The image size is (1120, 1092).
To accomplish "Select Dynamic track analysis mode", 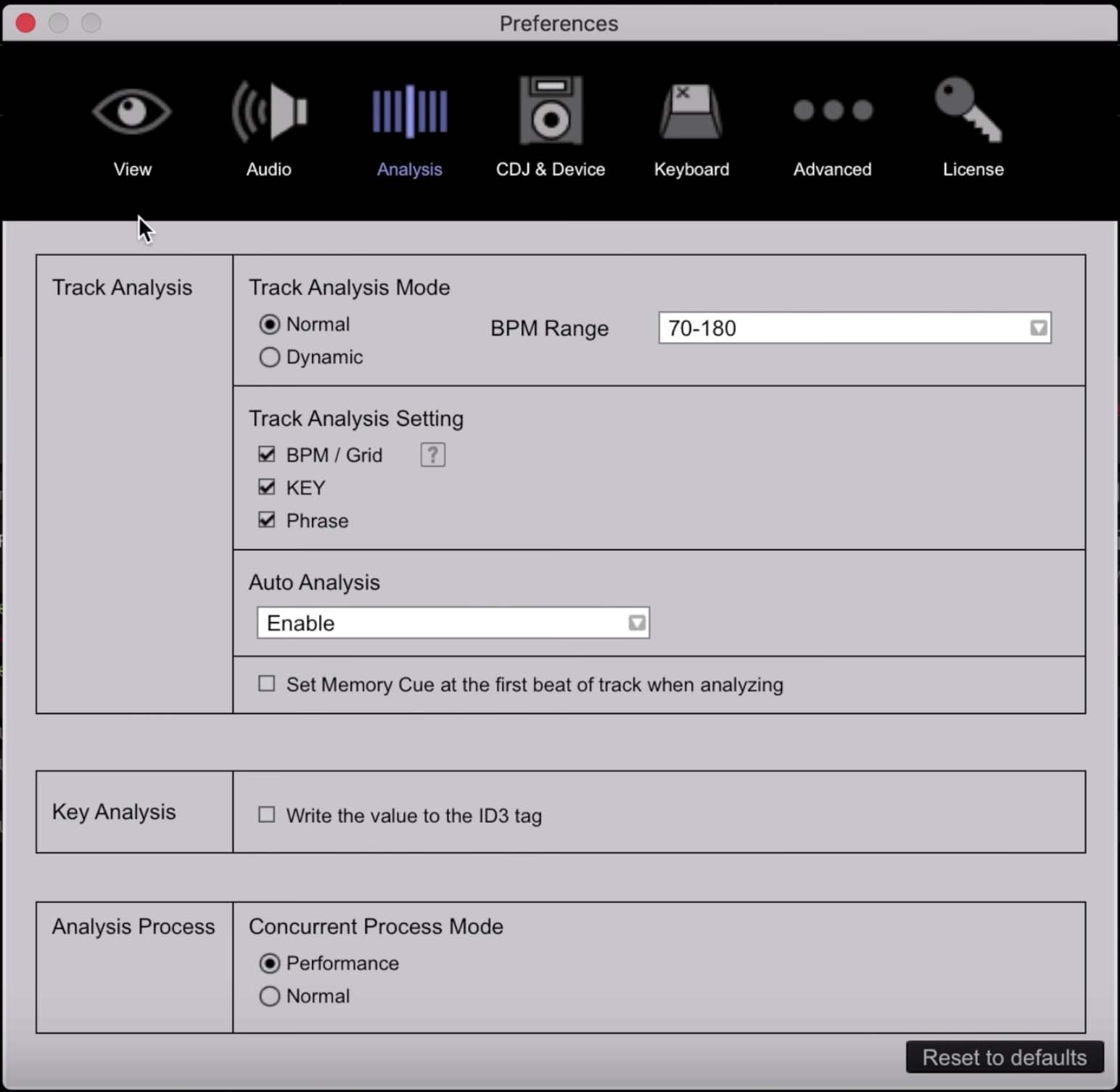I will pyautogui.click(x=270, y=357).
